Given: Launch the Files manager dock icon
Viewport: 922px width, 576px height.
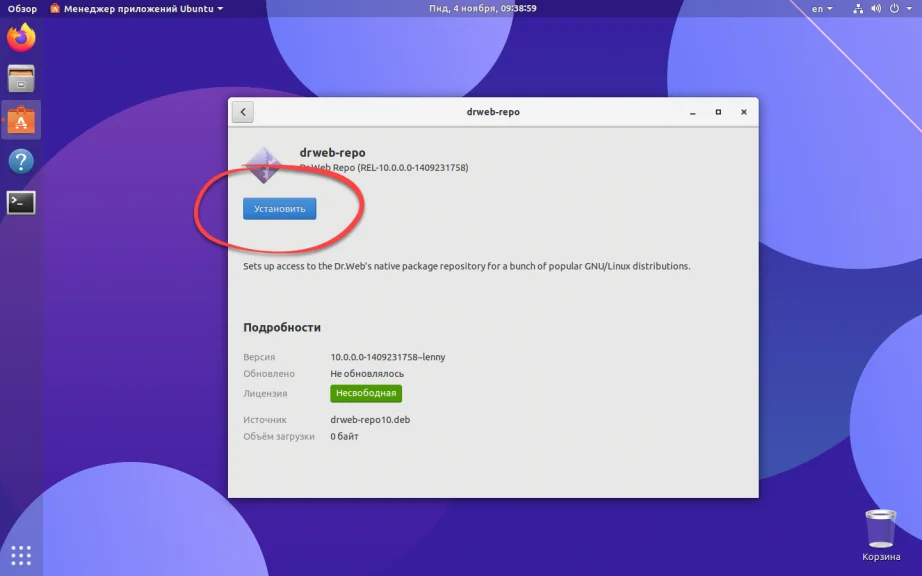Looking at the screenshot, I should point(21,78).
